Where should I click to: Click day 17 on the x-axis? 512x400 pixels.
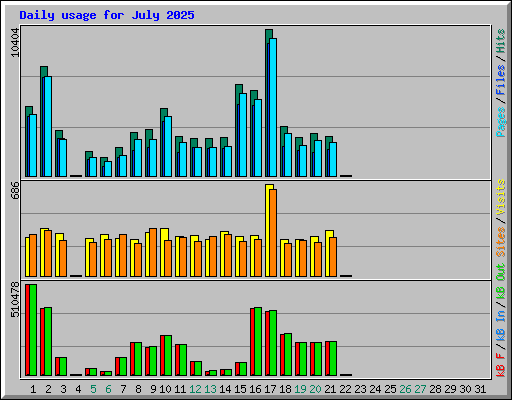pos(270,389)
